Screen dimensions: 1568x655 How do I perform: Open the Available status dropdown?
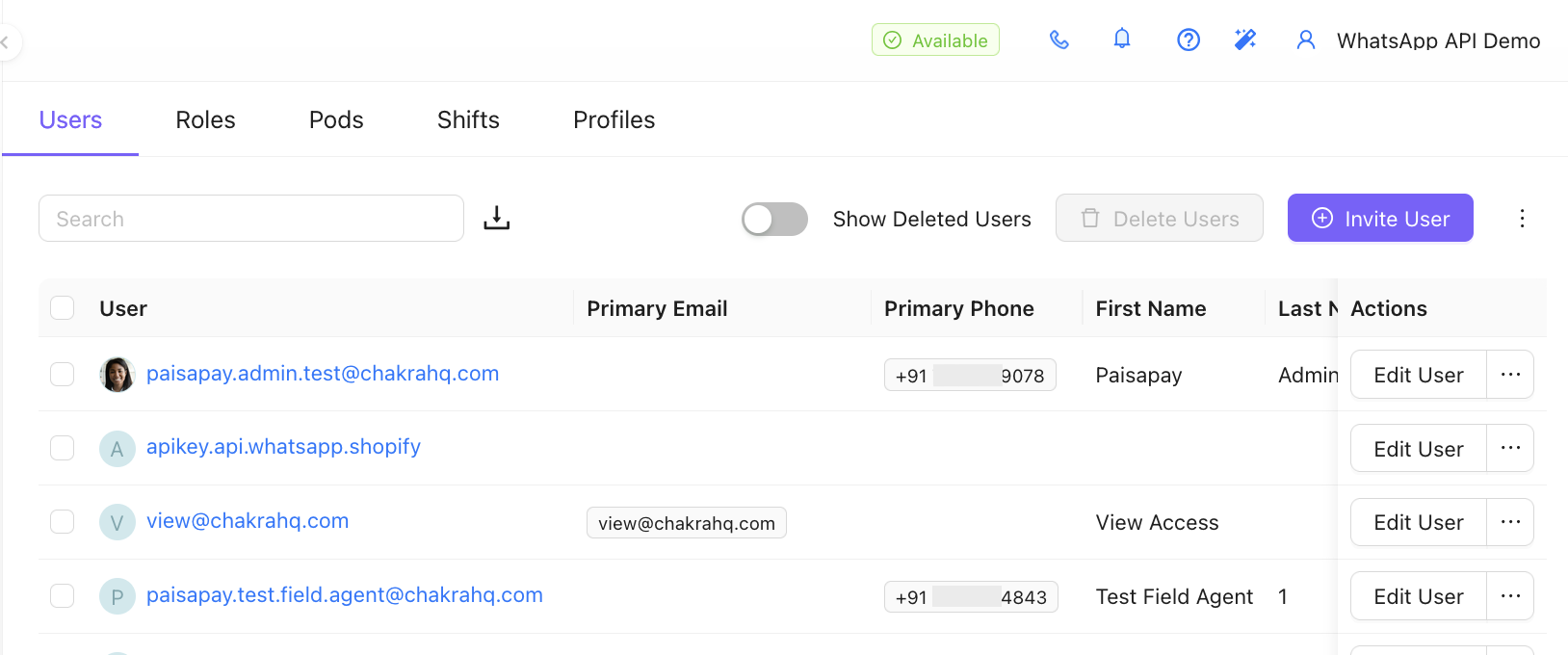(935, 39)
